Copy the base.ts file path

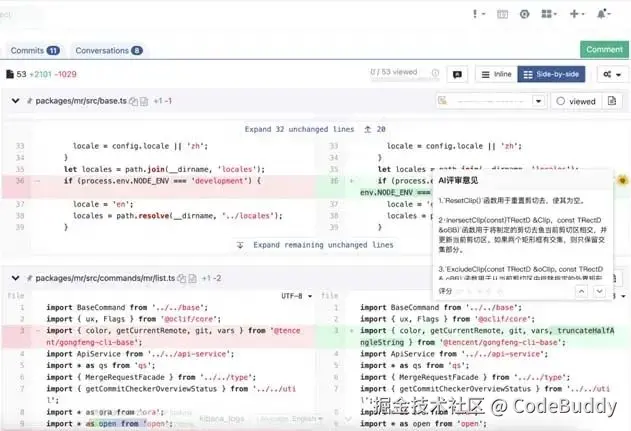[133, 101]
